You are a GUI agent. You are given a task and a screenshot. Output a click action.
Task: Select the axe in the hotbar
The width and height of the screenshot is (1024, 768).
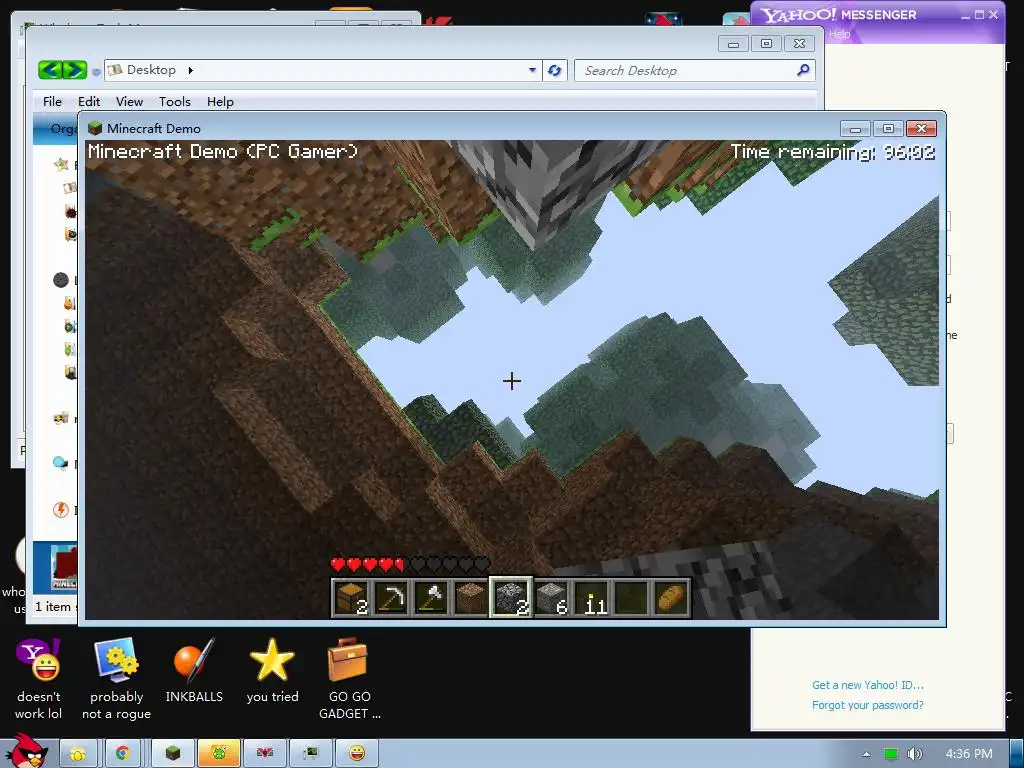[431, 598]
